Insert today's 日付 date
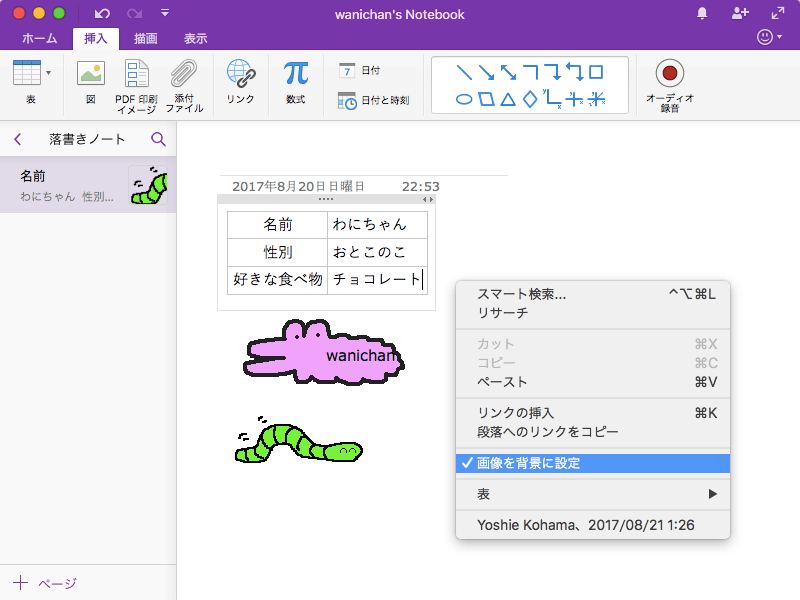This screenshot has height=600, width=800. [x=360, y=70]
